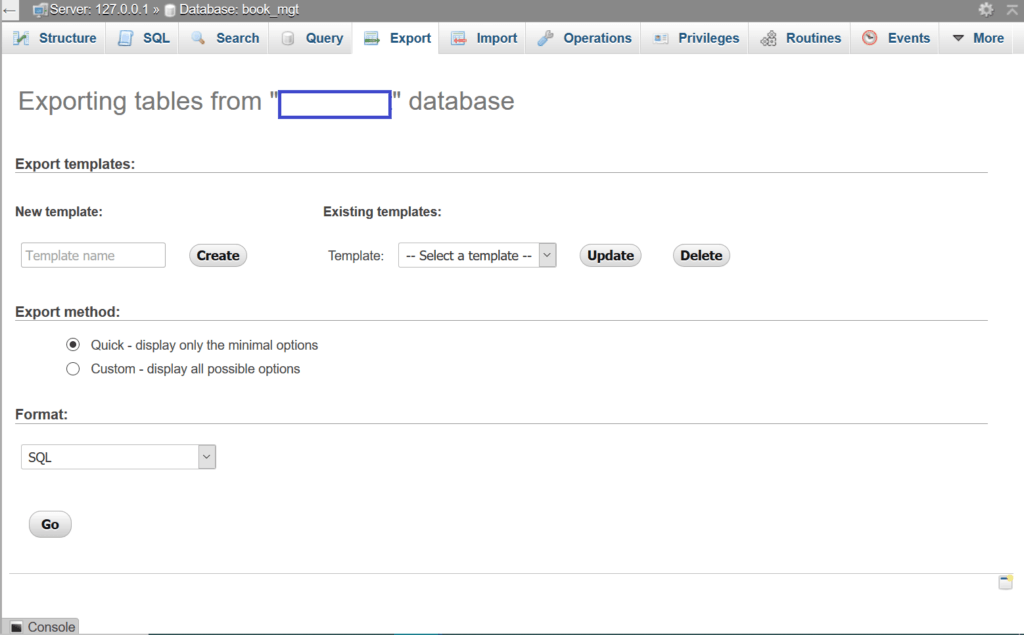Open the Select a template dropdown
1024x635 pixels.
(x=477, y=255)
